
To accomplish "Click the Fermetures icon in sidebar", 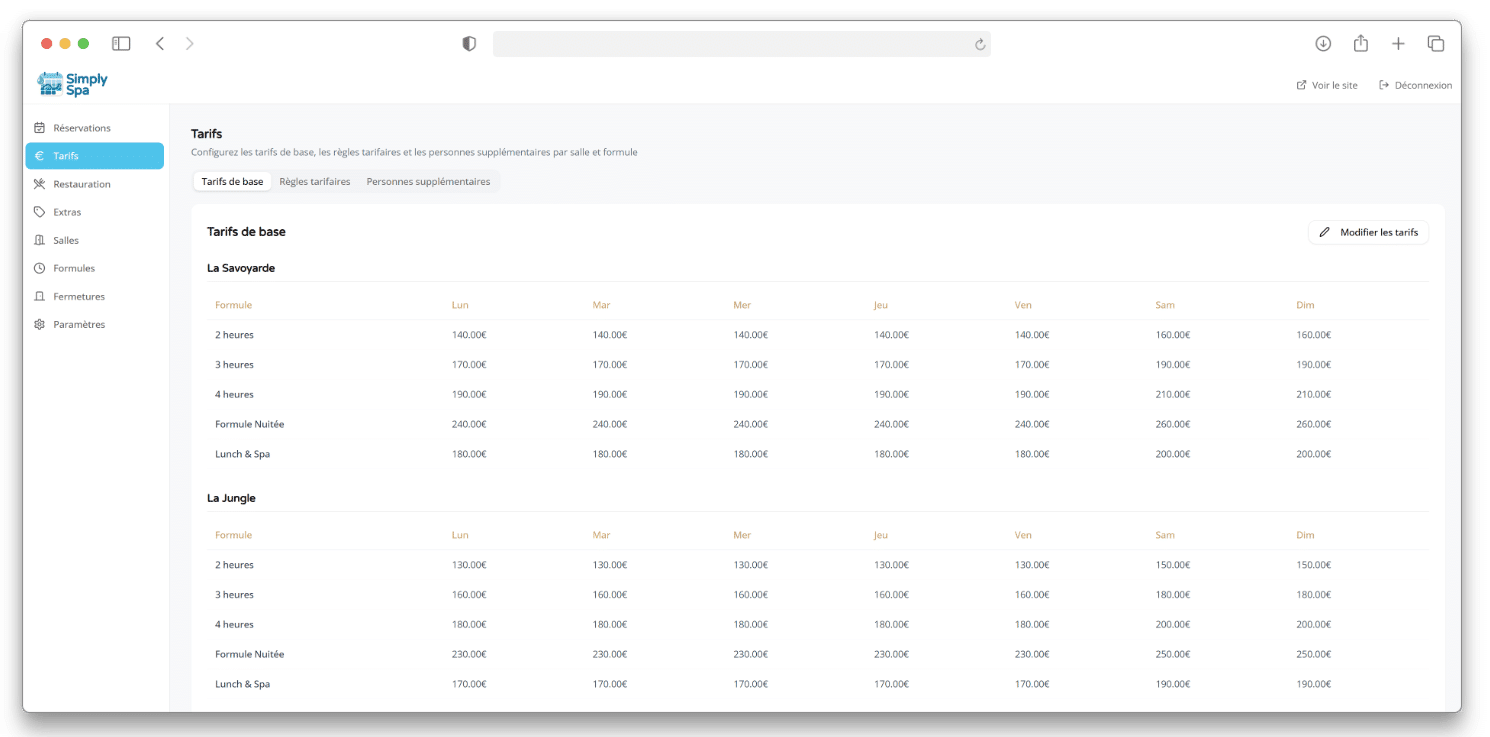I will pyautogui.click(x=40, y=296).
